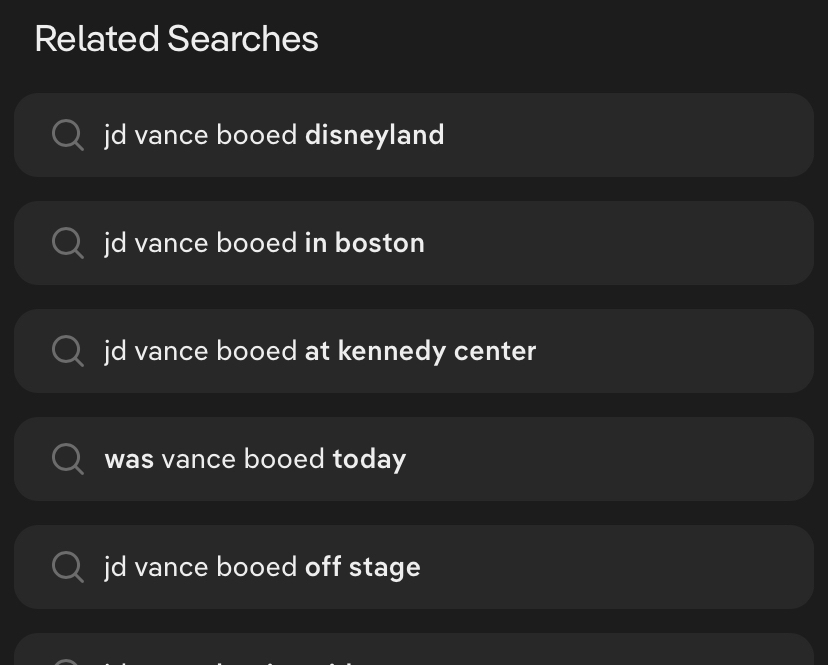828x665 pixels.
Task: Click empty right side of the off stage row
Action: pyautogui.click(x=680, y=567)
